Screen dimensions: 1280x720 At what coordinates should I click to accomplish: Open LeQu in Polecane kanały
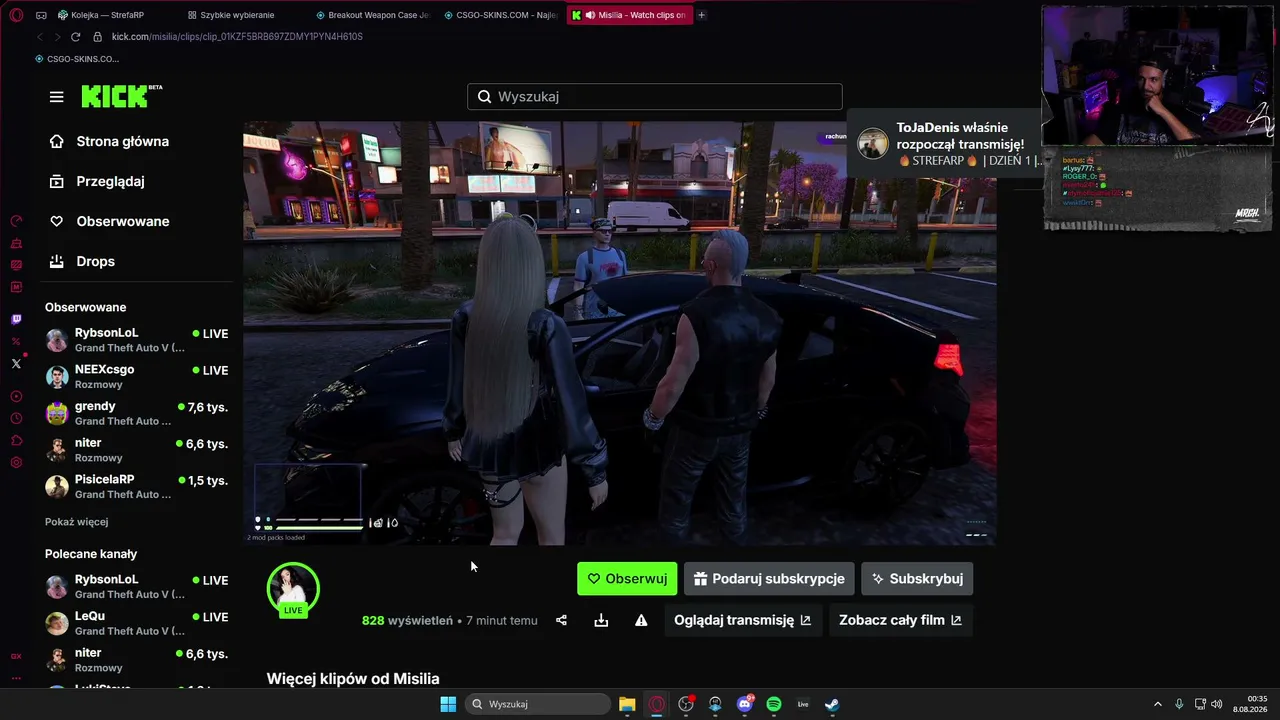click(138, 623)
